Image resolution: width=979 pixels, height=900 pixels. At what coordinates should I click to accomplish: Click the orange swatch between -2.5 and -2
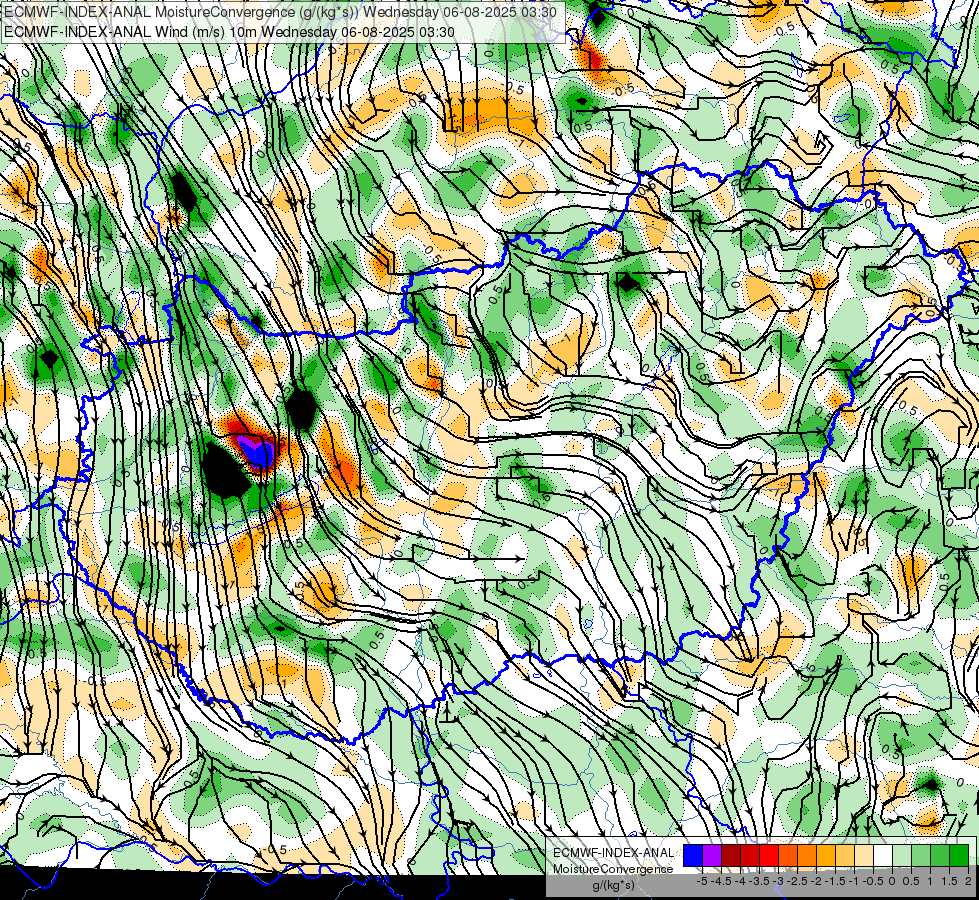807,856
